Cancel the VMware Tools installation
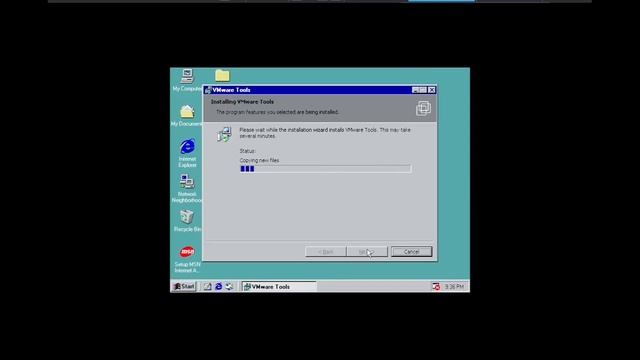The width and height of the screenshot is (640, 360). click(411, 251)
